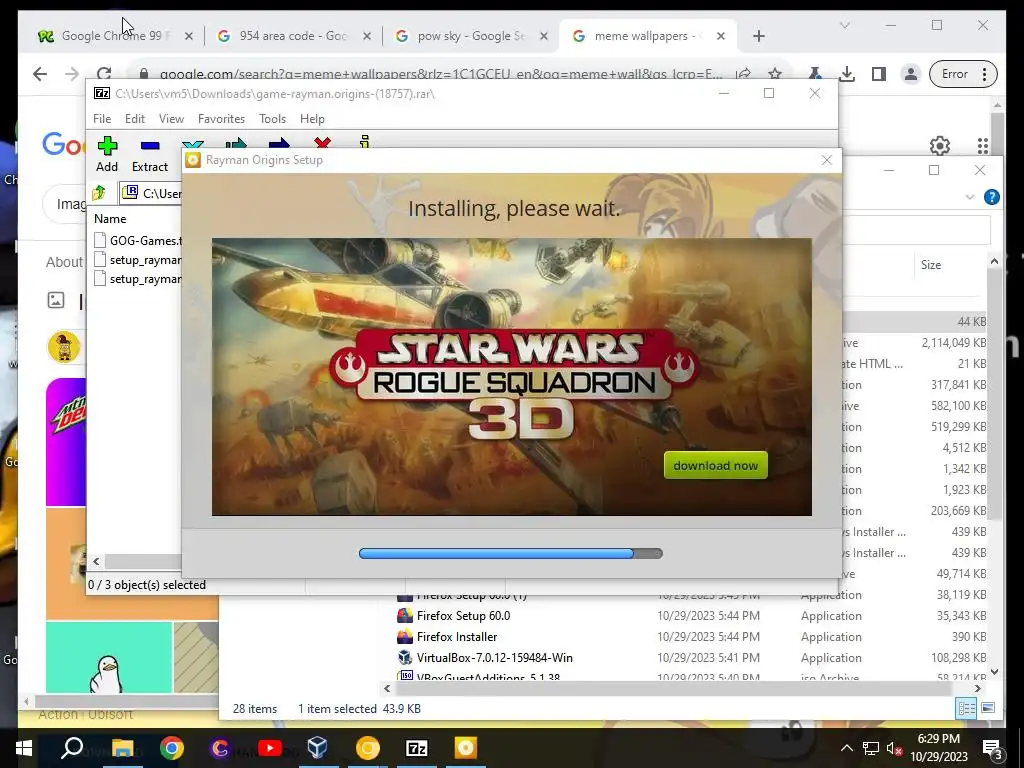Select VirtualBox-7.0.12-159484-Win file

[x=494, y=658]
